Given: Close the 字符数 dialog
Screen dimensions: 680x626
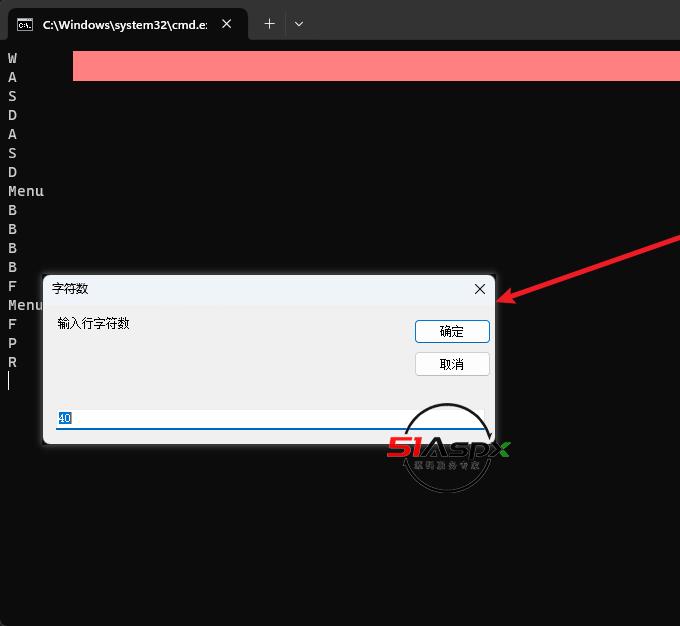Looking at the screenshot, I should click(x=480, y=289).
